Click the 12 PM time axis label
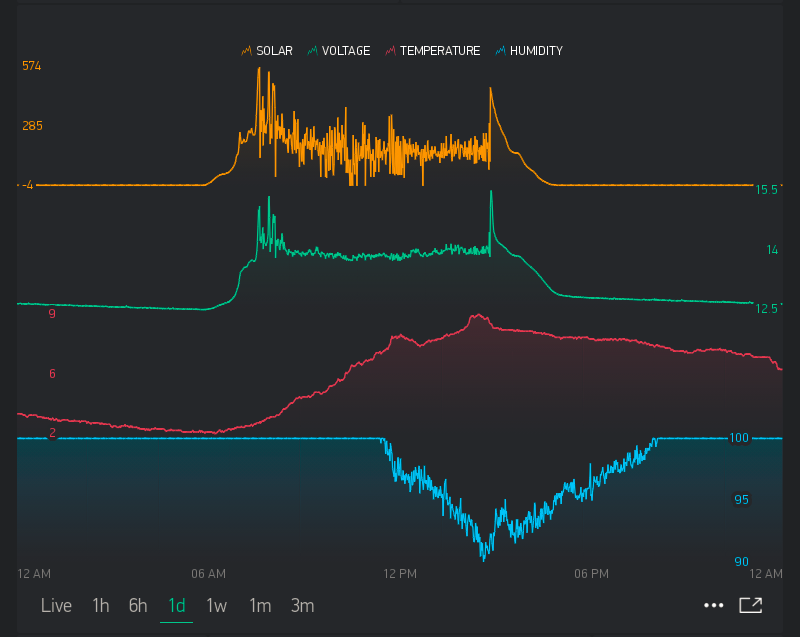Viewport: 800px width, 637px height. click(x=400, y=574)
